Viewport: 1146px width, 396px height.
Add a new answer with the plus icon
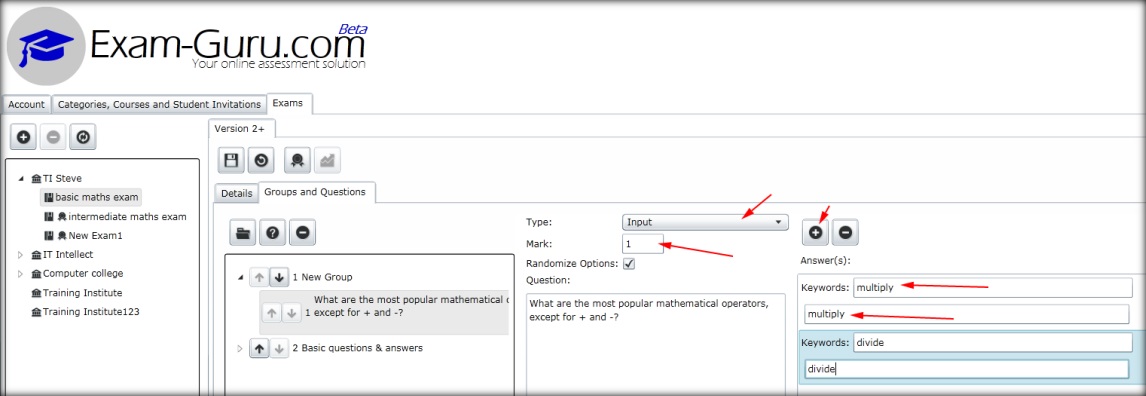coord(816,232)
